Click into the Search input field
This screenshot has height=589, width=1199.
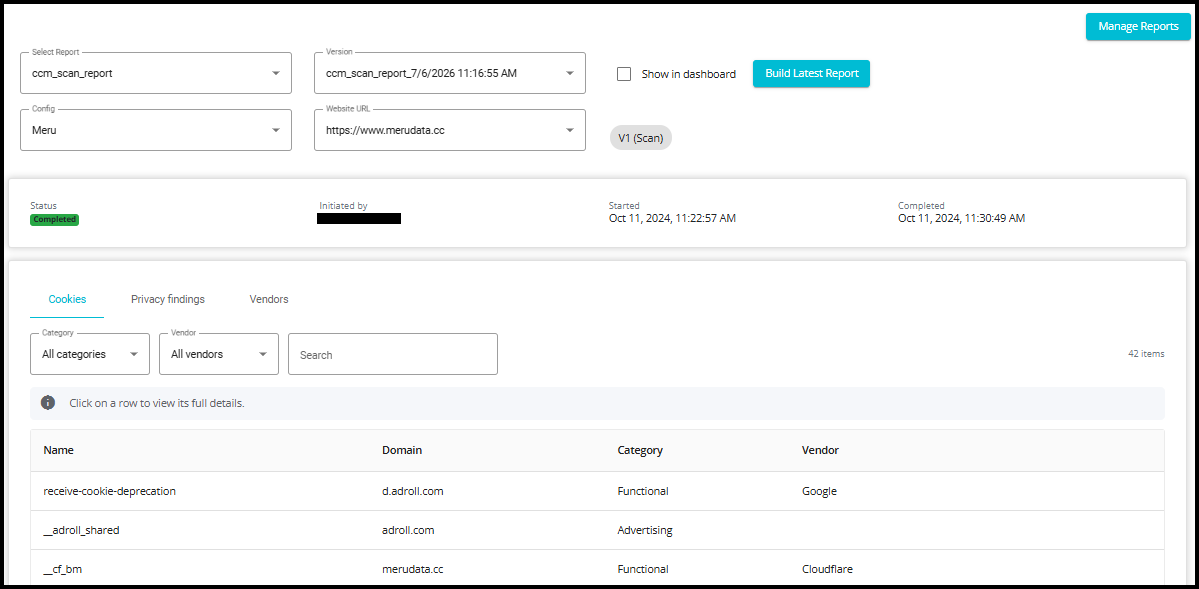393,354
